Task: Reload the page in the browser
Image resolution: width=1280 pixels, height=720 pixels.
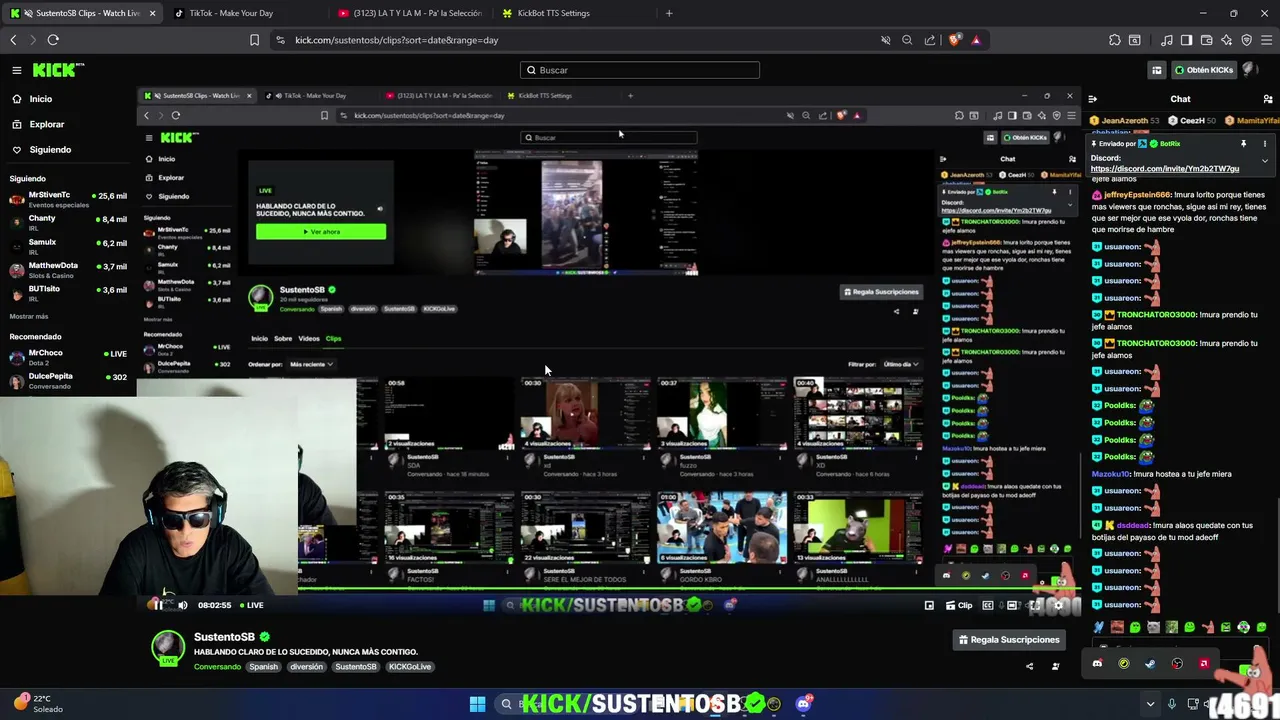Action: 53,40
